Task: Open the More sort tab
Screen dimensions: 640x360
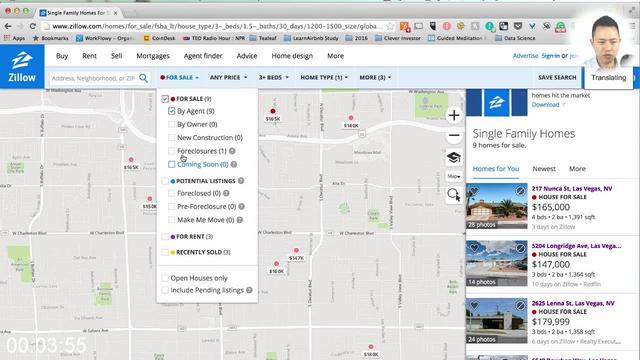Action: (577, 169)
